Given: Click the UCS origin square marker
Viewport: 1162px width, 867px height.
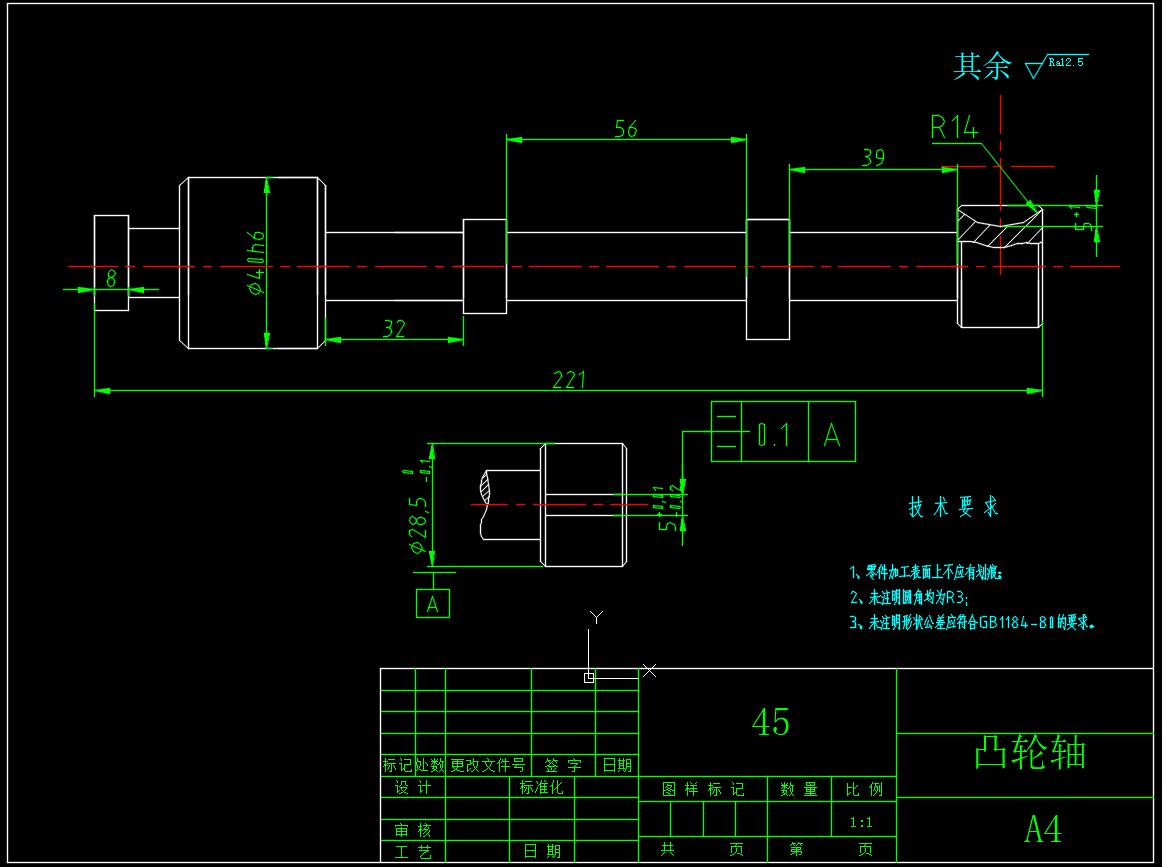Looking at the screenshot, I should point(589,677).
